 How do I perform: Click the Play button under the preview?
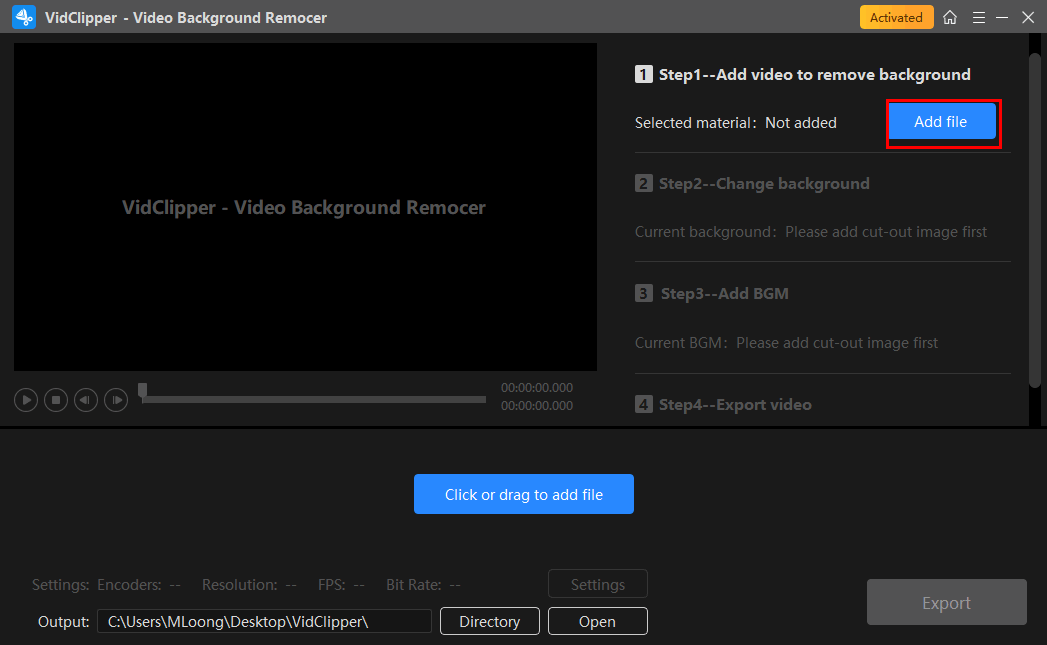(x=26, y=400)
